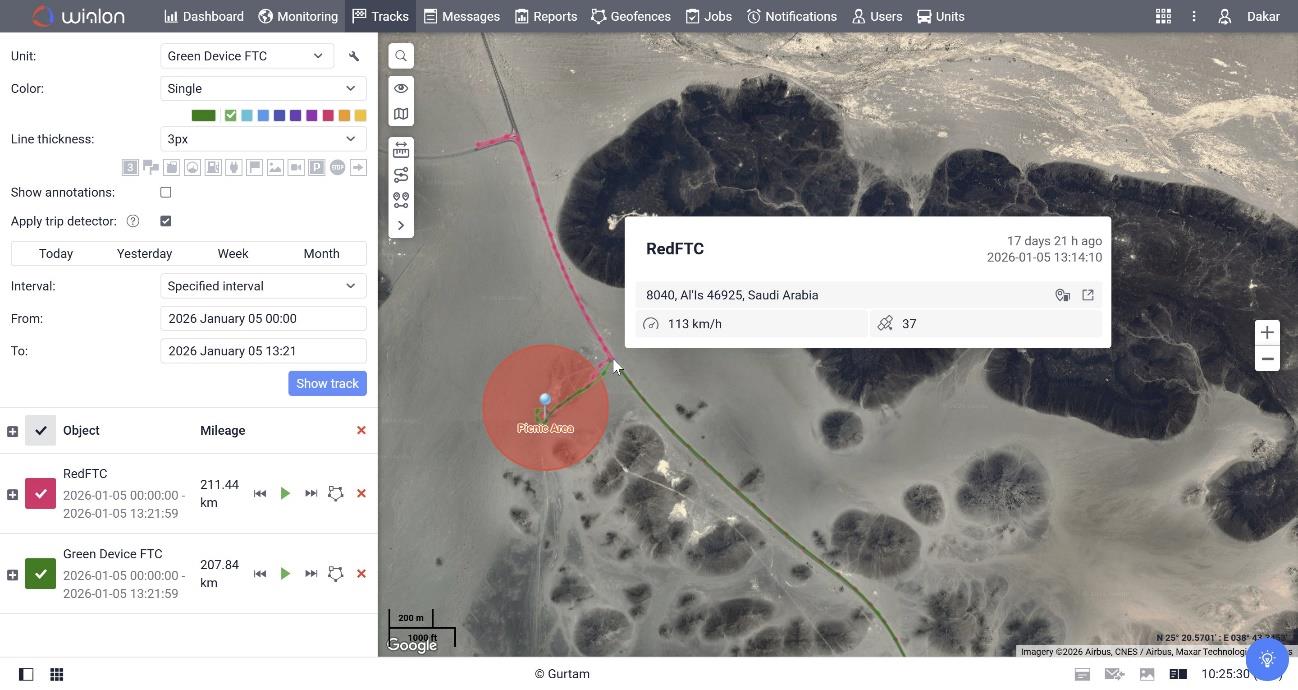Image resolution: width=1298 pixels, height=690 pixels.
Task: Toggle event flag markers icon
Action: (x=254, y=167)
